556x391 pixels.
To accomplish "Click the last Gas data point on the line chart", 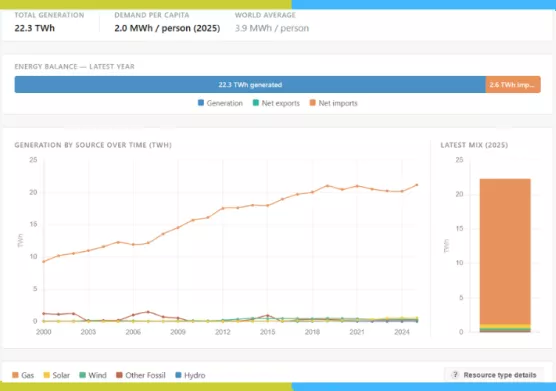I will coord(417,185).
